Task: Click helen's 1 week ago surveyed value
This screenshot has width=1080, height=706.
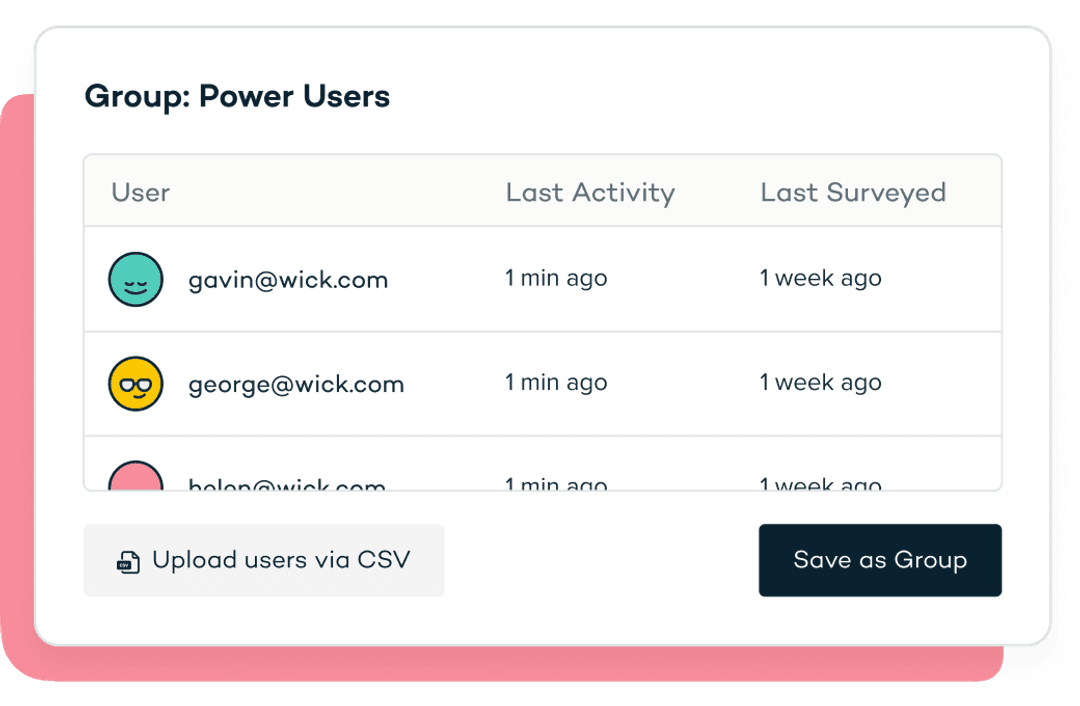Action: (820, 484)
